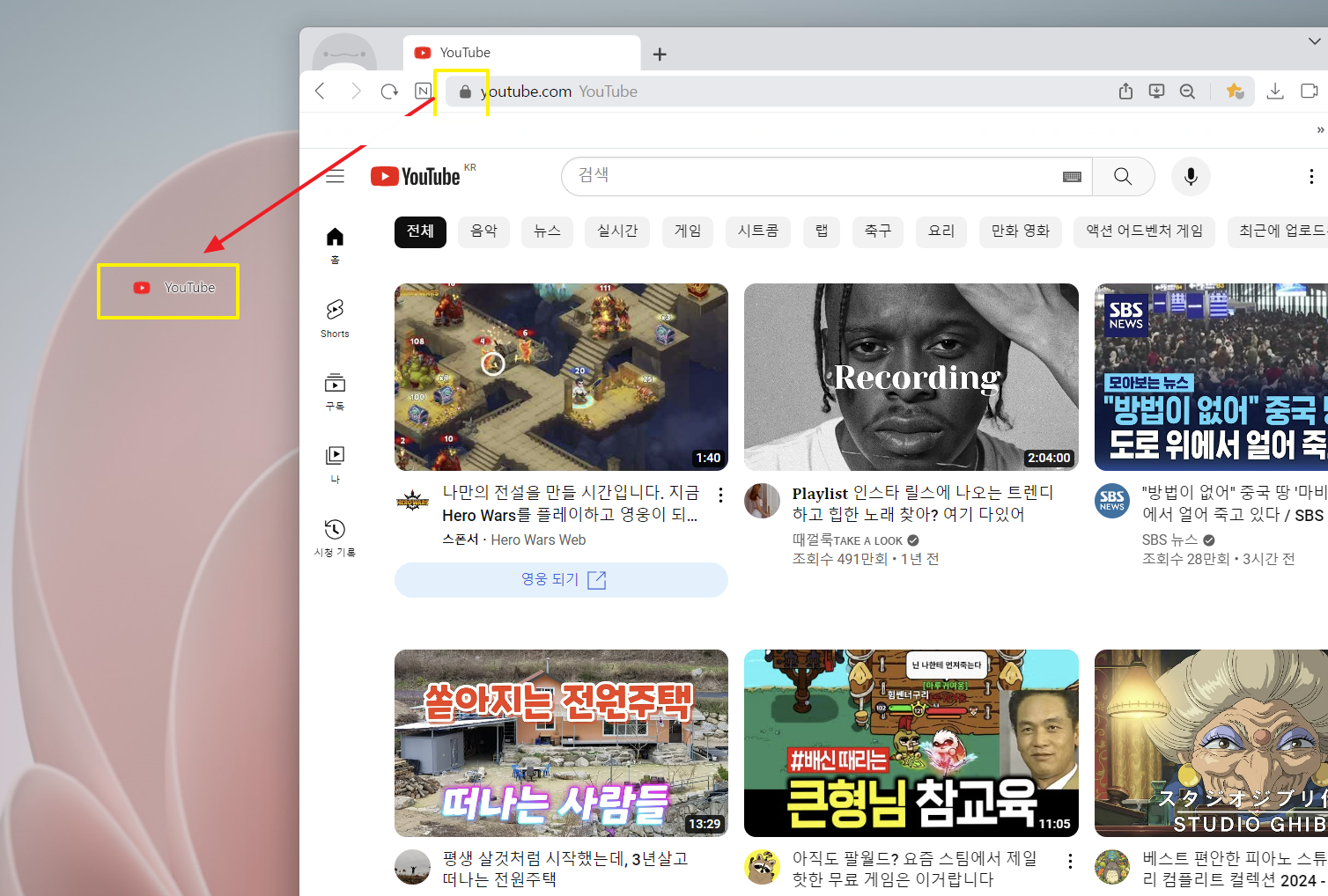The height and width of the screenshot is (896, 1328).
Task: Click the zoom out magnifier icon
Action: coord(1187,91)
